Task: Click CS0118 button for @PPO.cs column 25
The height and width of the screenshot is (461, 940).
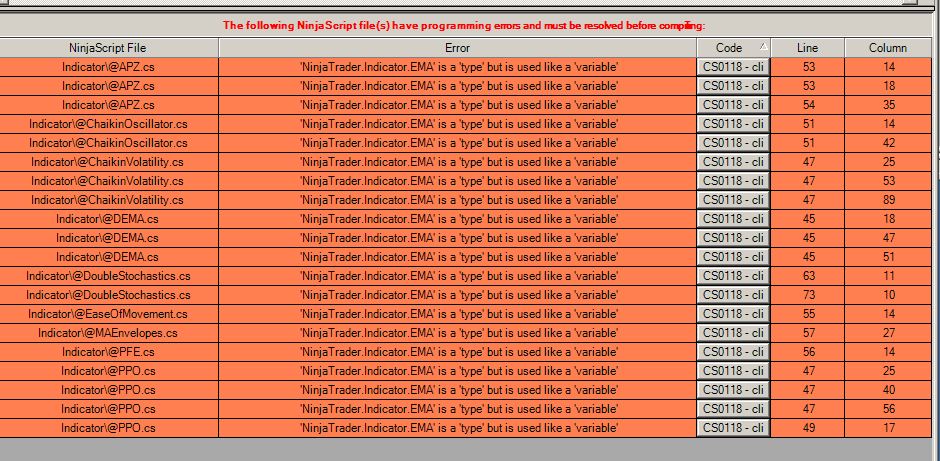Action: coord(733,371)
